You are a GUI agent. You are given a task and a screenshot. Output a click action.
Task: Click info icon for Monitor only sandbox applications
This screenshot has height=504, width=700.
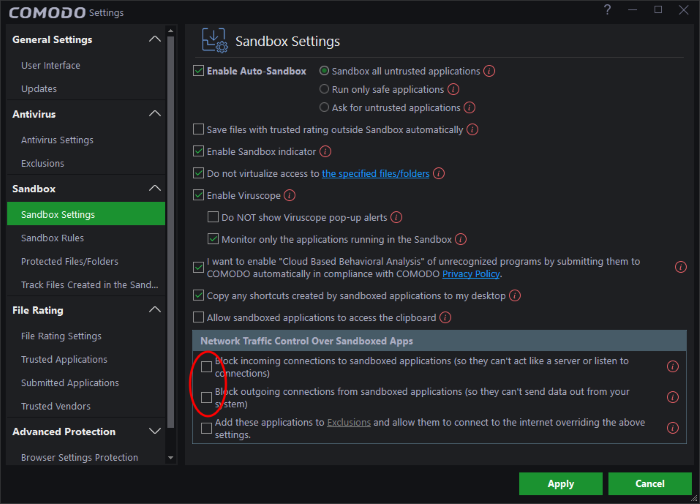tap(461, 239)
